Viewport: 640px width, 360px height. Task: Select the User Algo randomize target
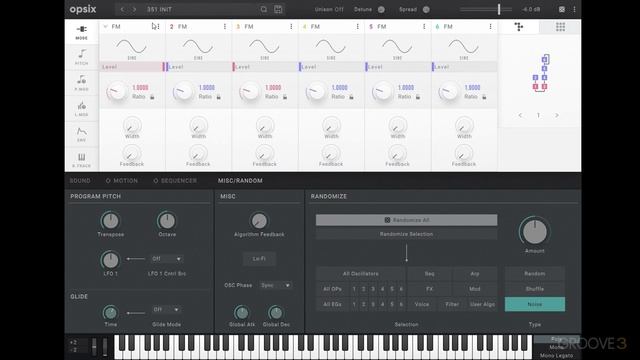[482, 304]
